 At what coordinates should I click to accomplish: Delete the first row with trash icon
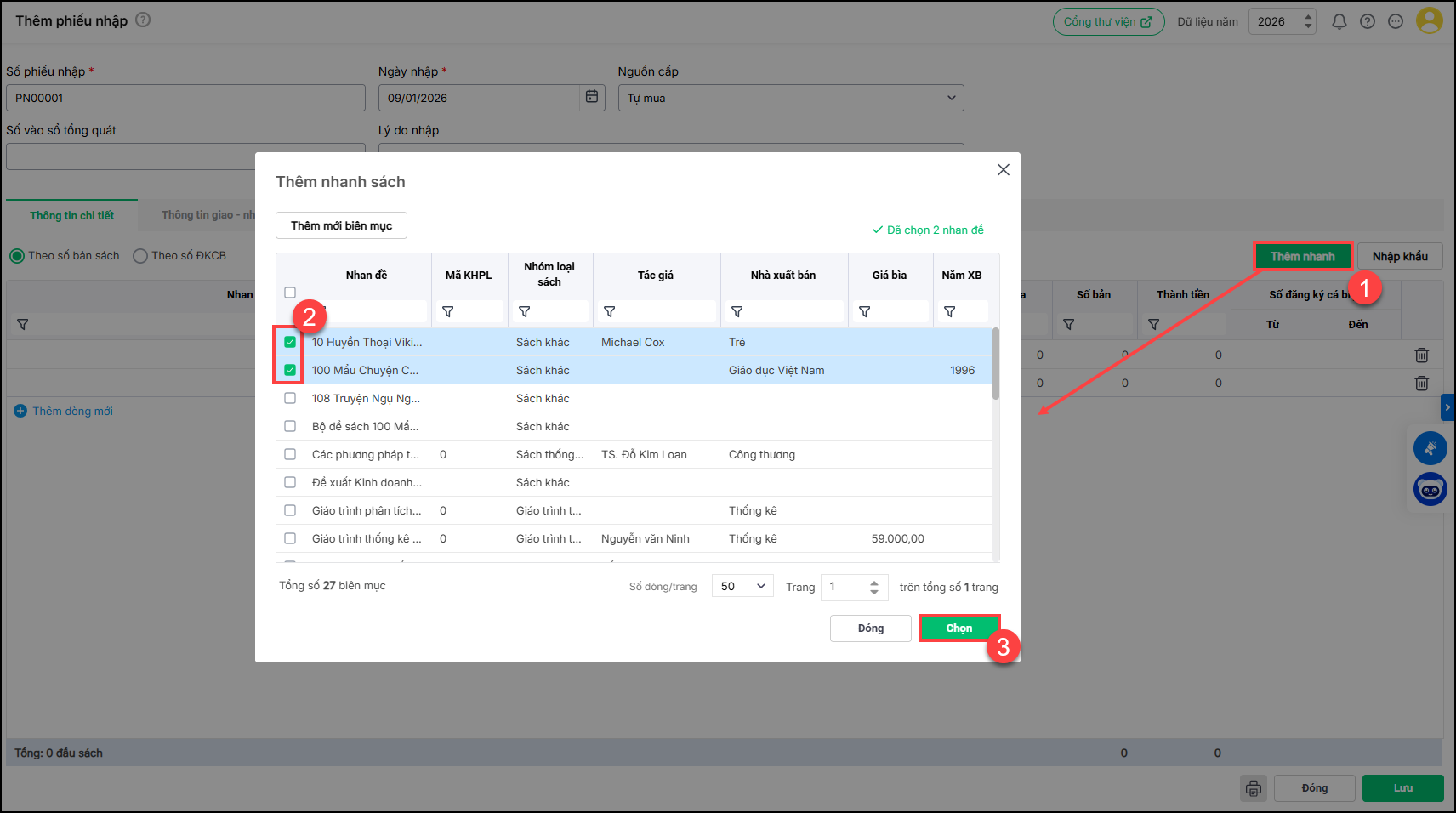(1421, 355)
